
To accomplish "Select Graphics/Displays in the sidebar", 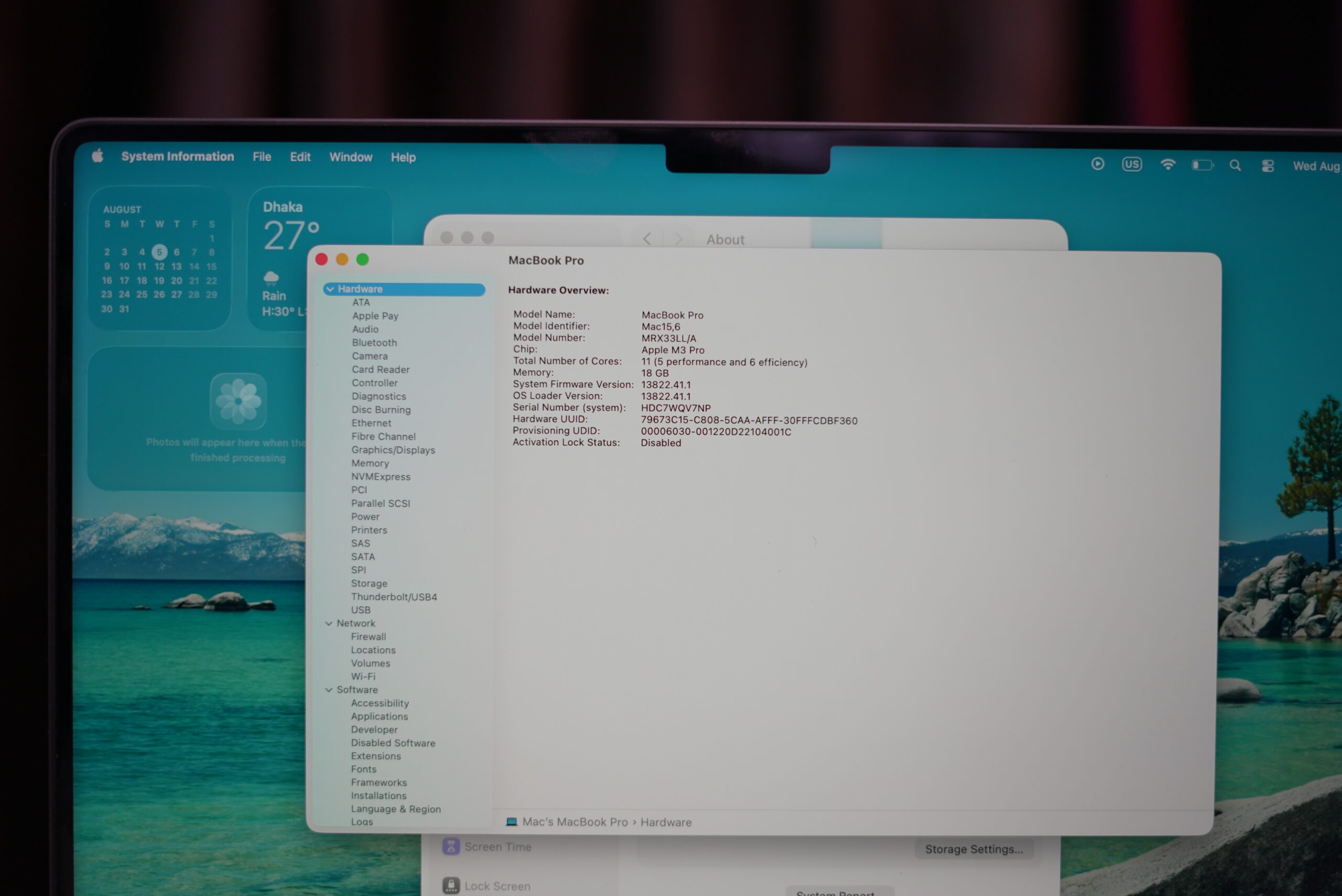I will click(x=393, y=450).
